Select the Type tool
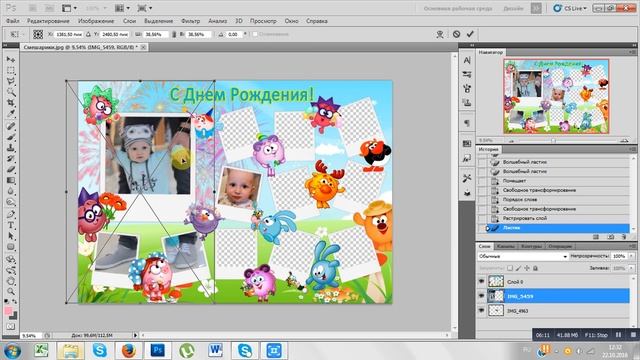 [x=11, y=225]
